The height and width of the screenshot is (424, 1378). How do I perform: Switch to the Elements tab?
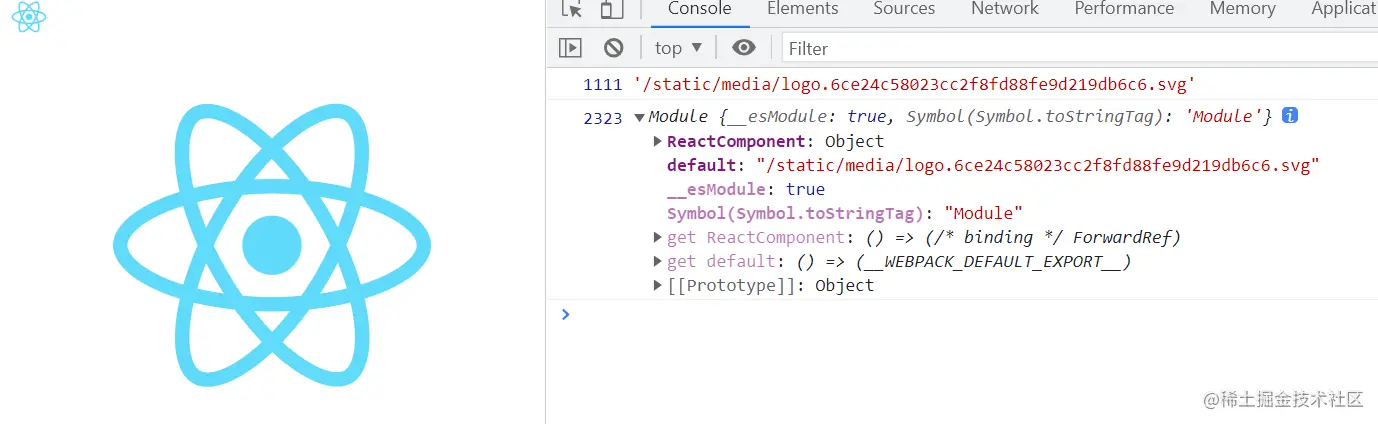click(802, 9)
